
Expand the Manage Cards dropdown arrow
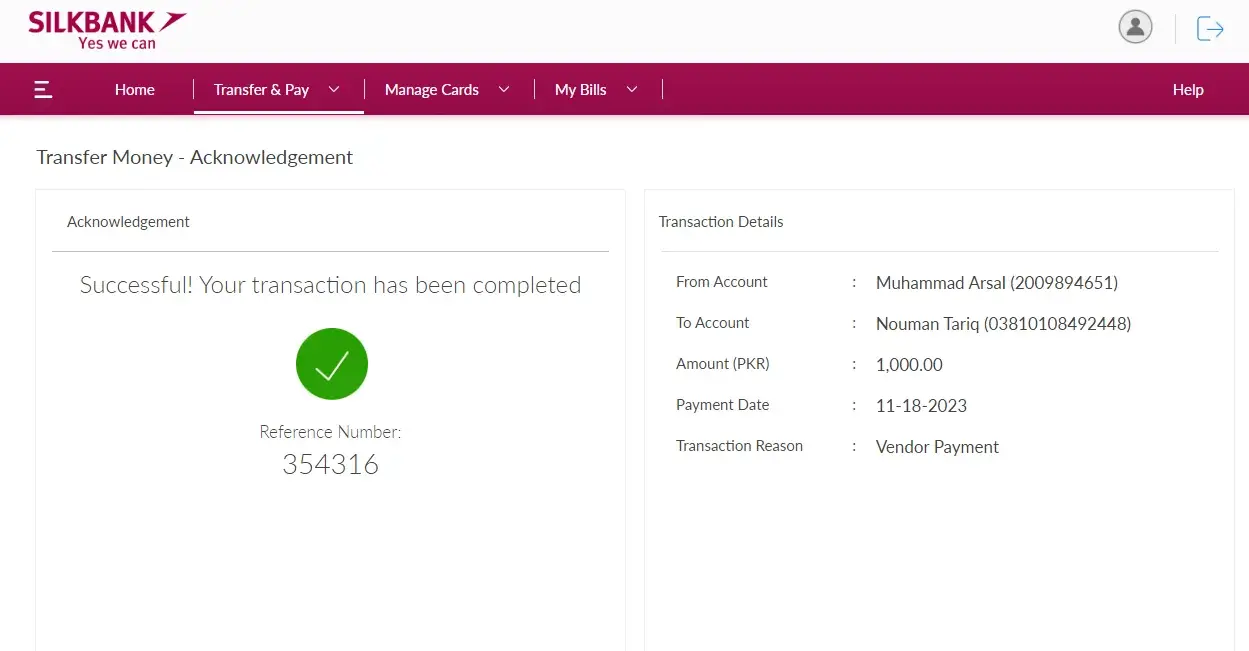pyautogui.click(x=504, y=89)
